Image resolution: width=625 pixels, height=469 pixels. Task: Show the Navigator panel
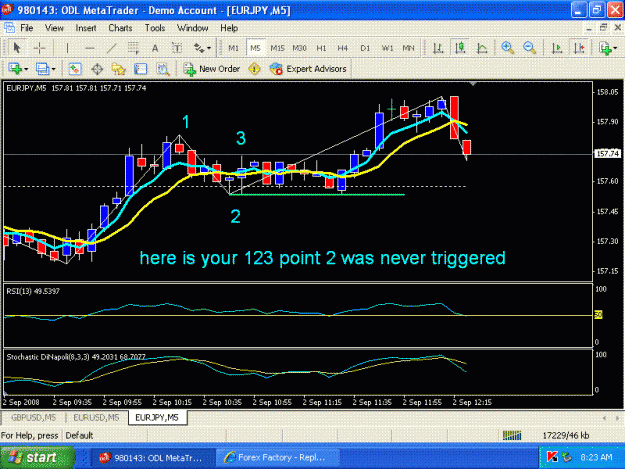(118, 69)
